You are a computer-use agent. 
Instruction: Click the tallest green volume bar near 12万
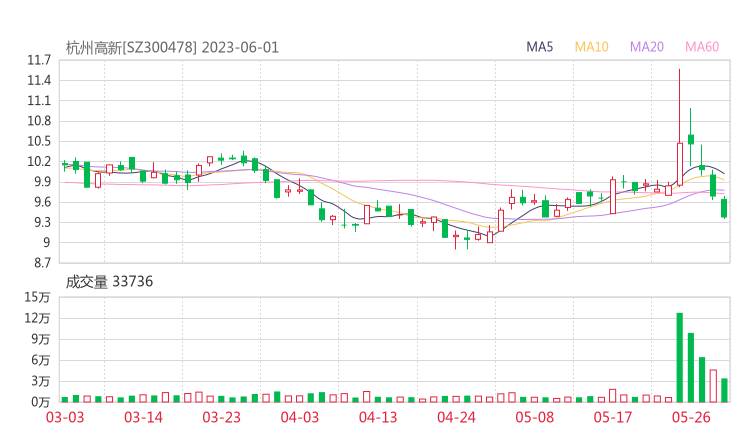pos(680,357)
